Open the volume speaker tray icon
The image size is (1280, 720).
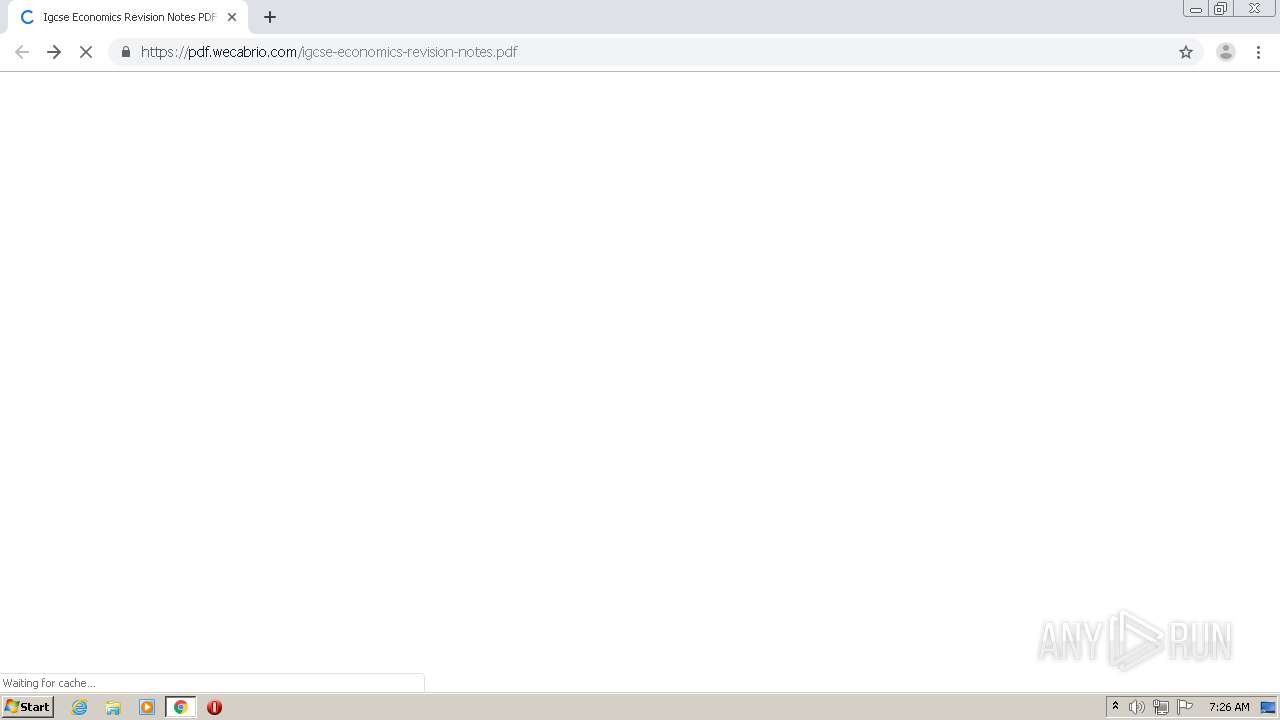click(1137, 707)
